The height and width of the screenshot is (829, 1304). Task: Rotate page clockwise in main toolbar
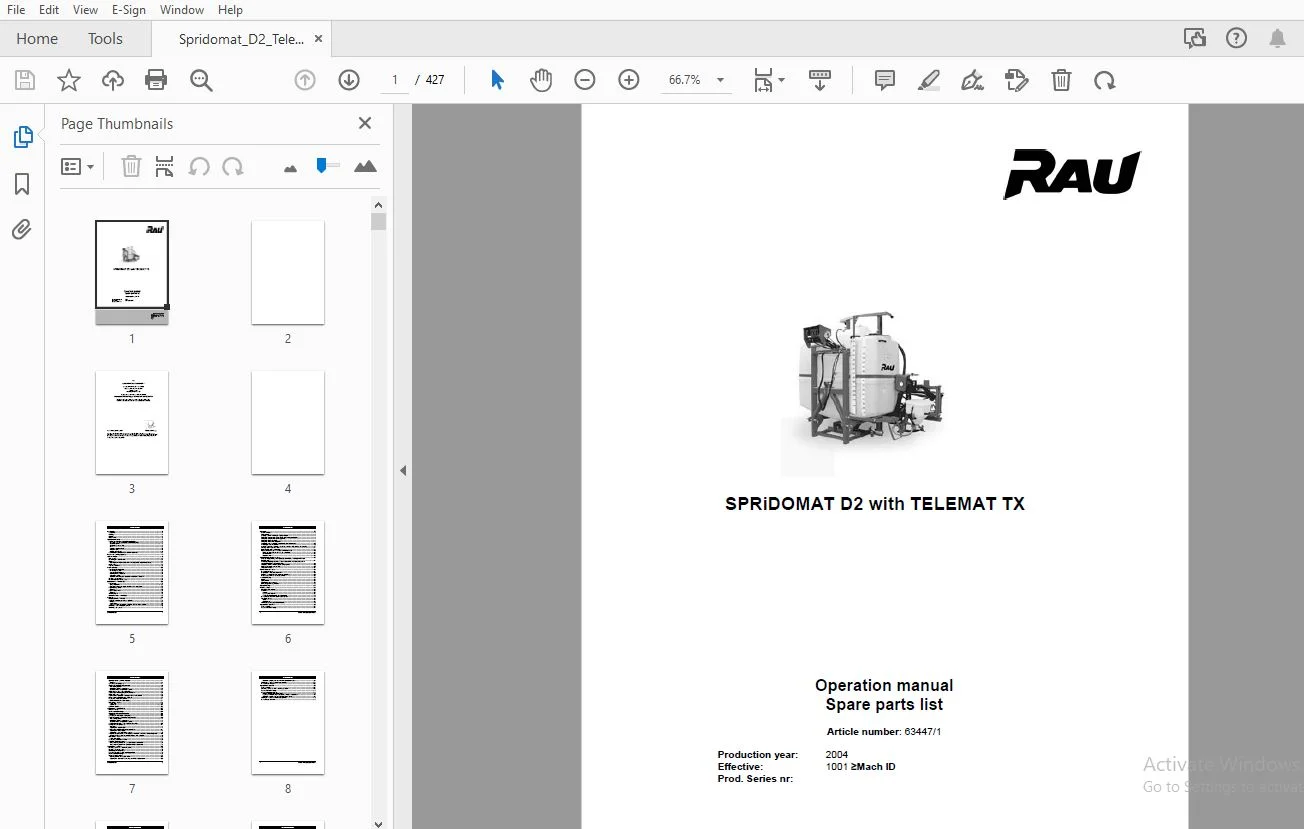click(x=1105, y=80)
